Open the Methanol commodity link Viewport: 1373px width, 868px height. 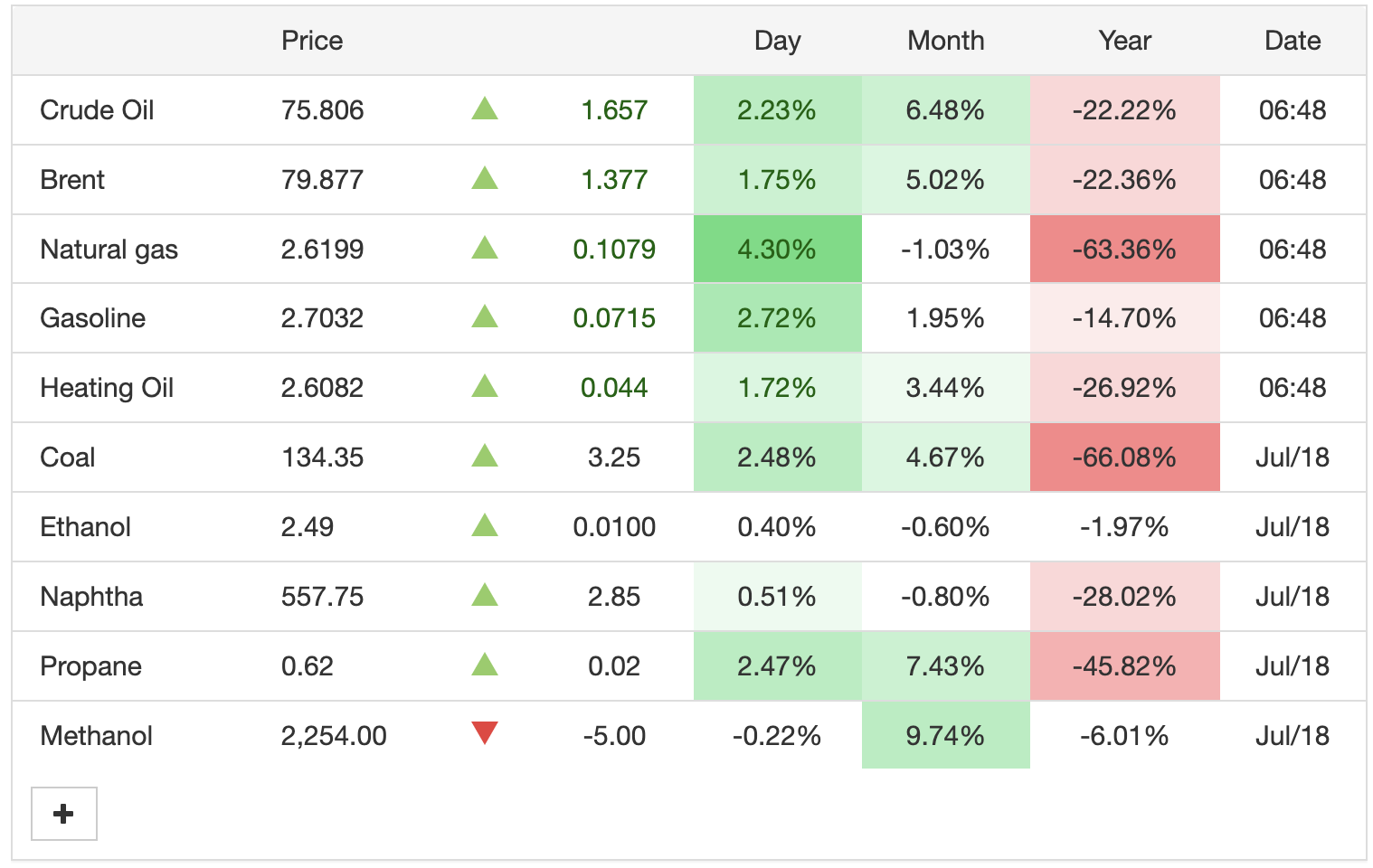(x=96, y=736)
